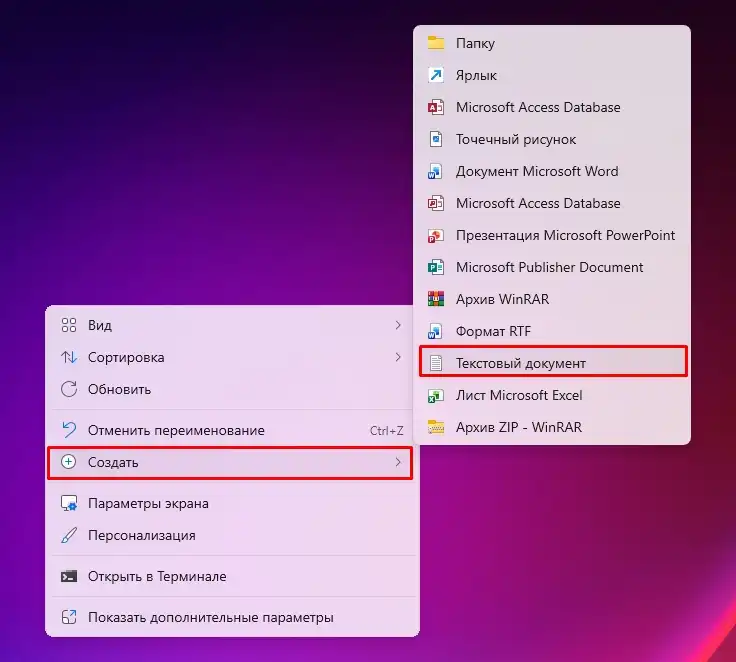Click the yellow folder icon beside Папку
This screenshot has width=736, height=662.
[436, 43]
